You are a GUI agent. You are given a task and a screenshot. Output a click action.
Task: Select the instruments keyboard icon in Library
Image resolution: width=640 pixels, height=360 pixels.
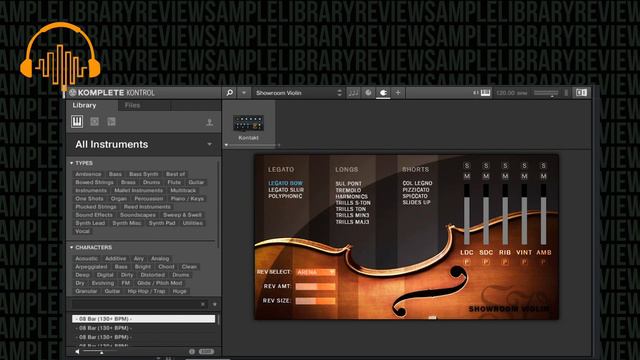77,121
